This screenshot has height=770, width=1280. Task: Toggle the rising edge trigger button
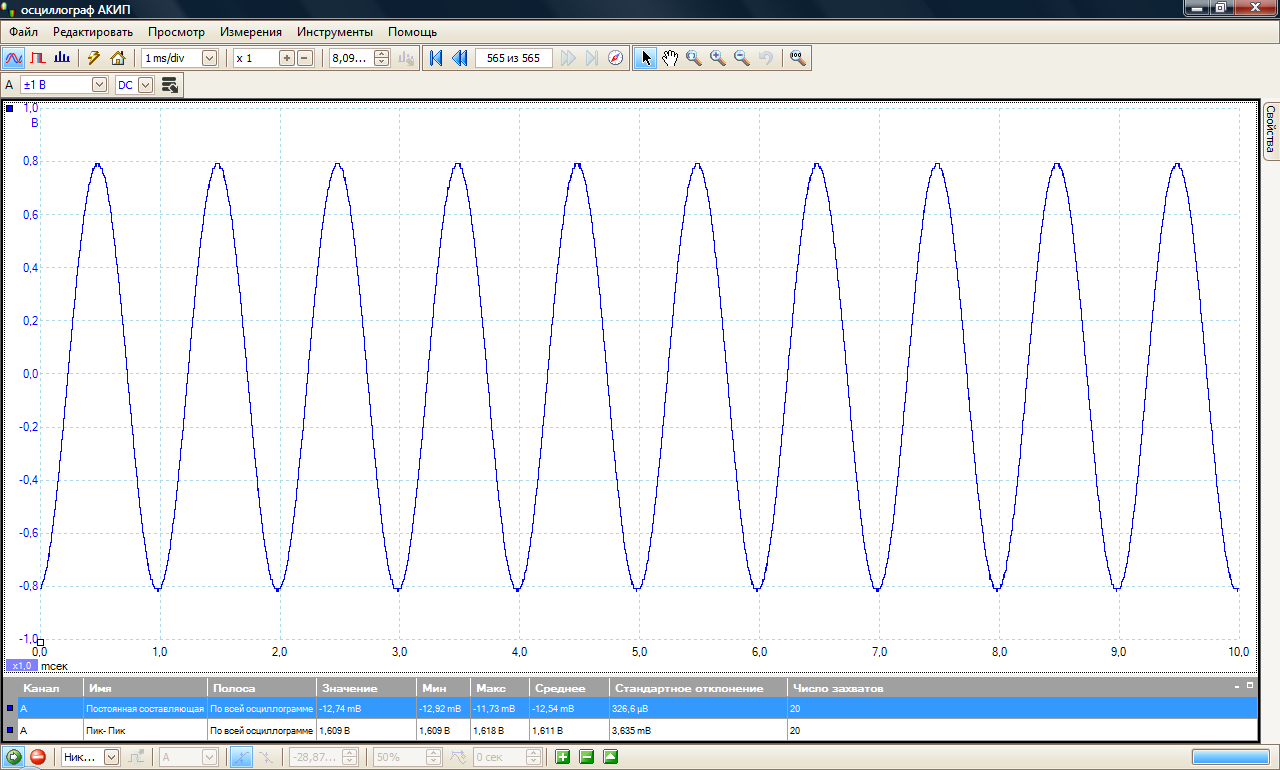(x=241, y=757)
